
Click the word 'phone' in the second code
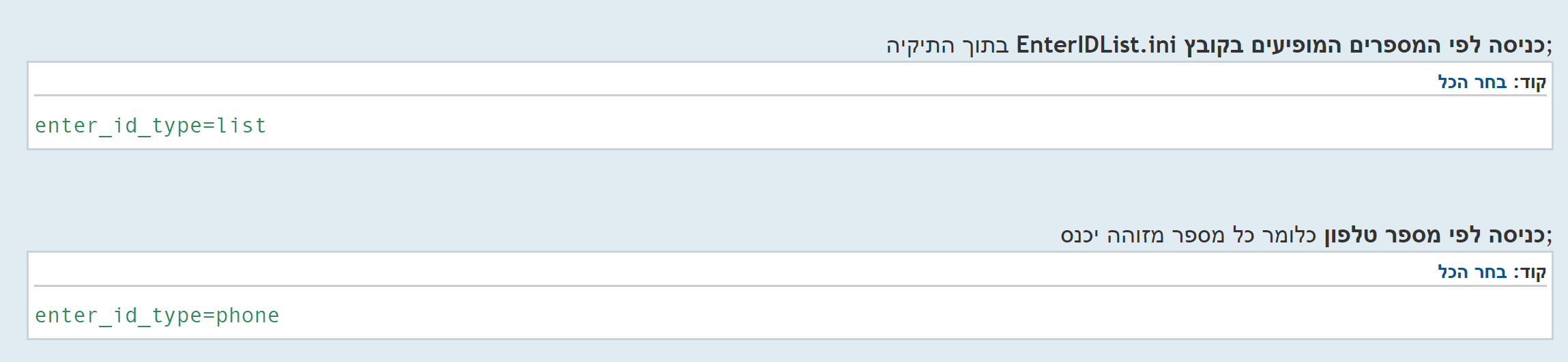(248, 316)
